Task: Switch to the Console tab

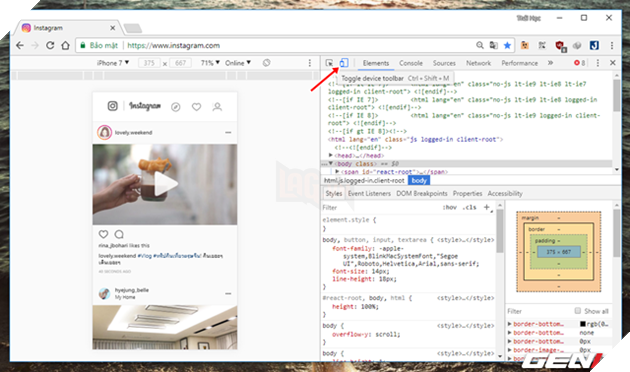Action: tap(411, 63)
